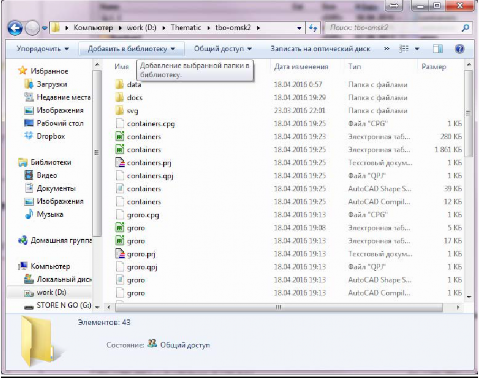Screen dimensions: 479x378
Task: Open the Общий доступ toolbar menu
Action: pos(223,49)
